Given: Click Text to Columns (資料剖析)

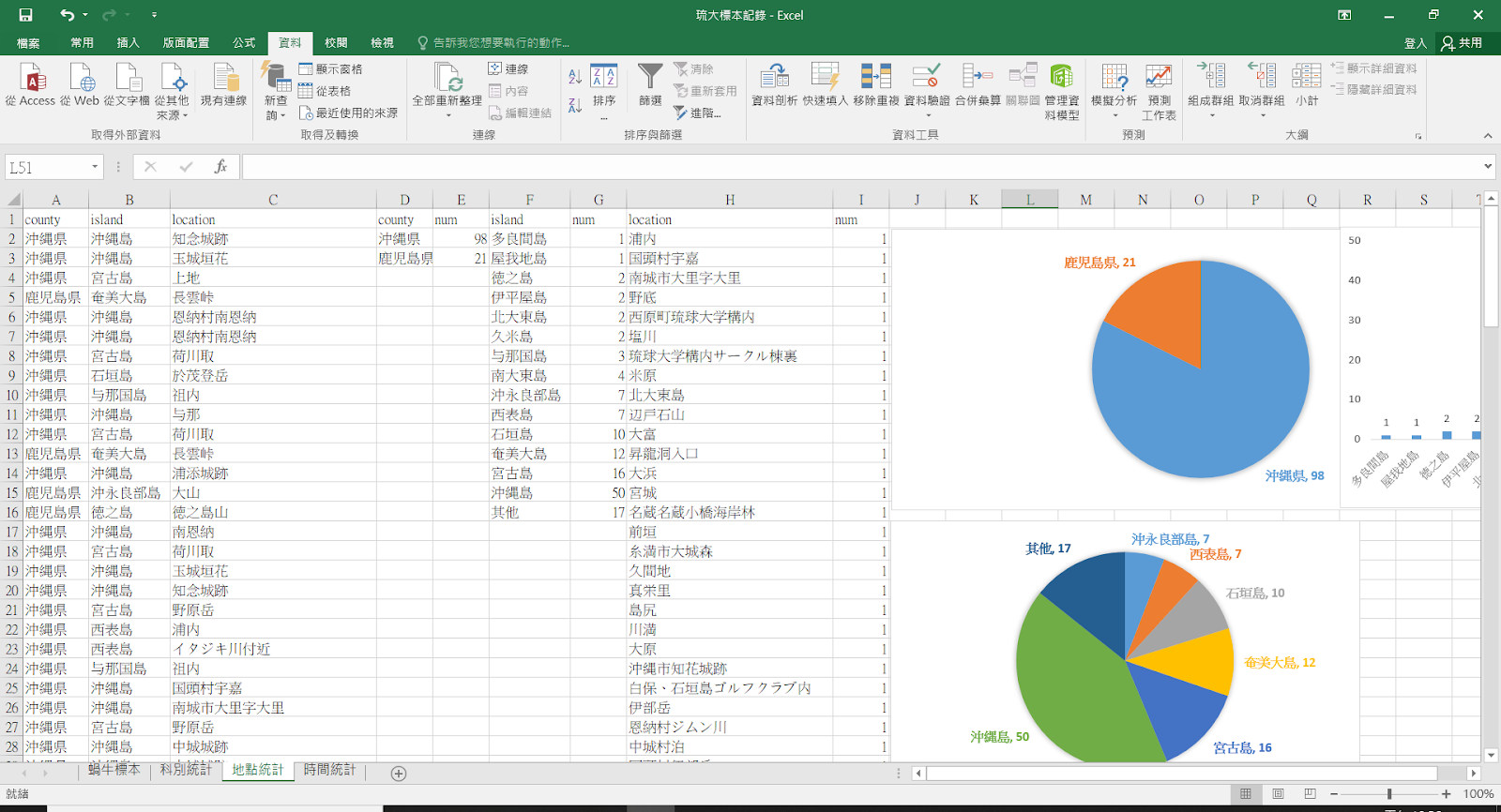Looking at the screenshot, I should click(x=775, y=85).
